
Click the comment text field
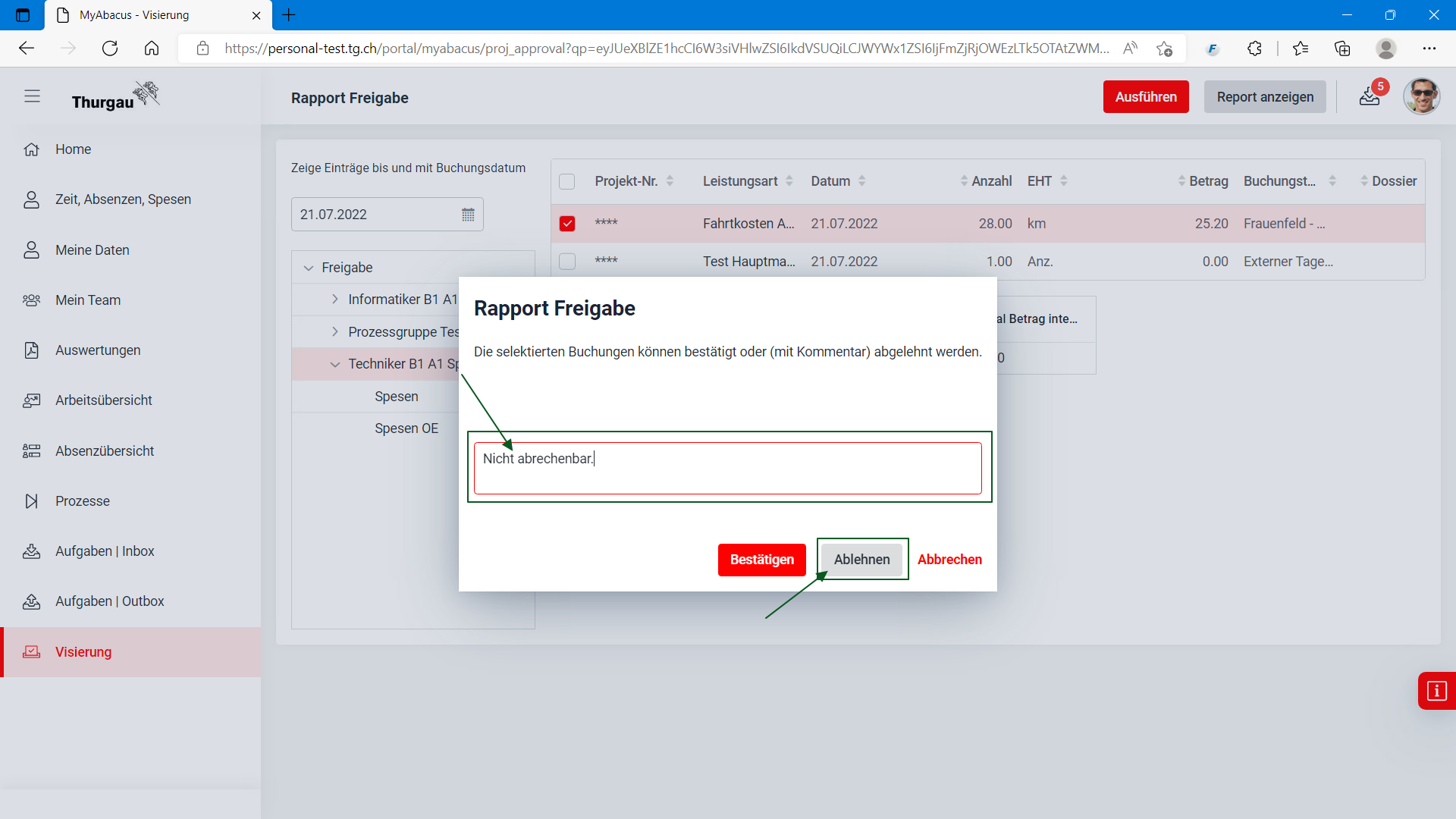tap(727, 468)
